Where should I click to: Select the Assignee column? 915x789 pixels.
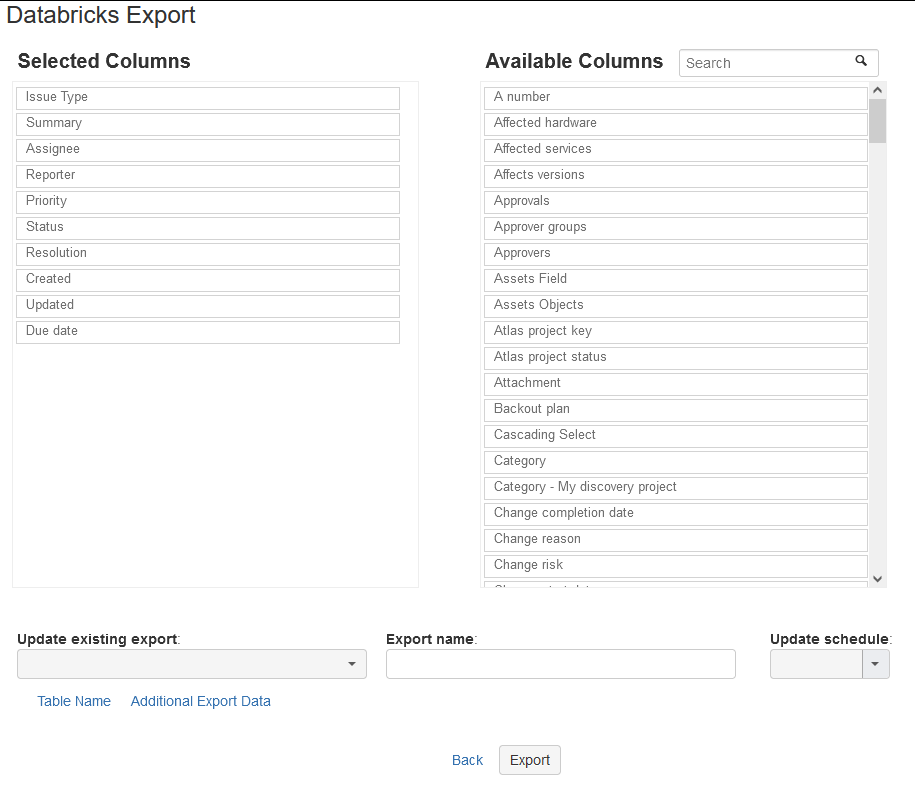click(x=208, y=150)
